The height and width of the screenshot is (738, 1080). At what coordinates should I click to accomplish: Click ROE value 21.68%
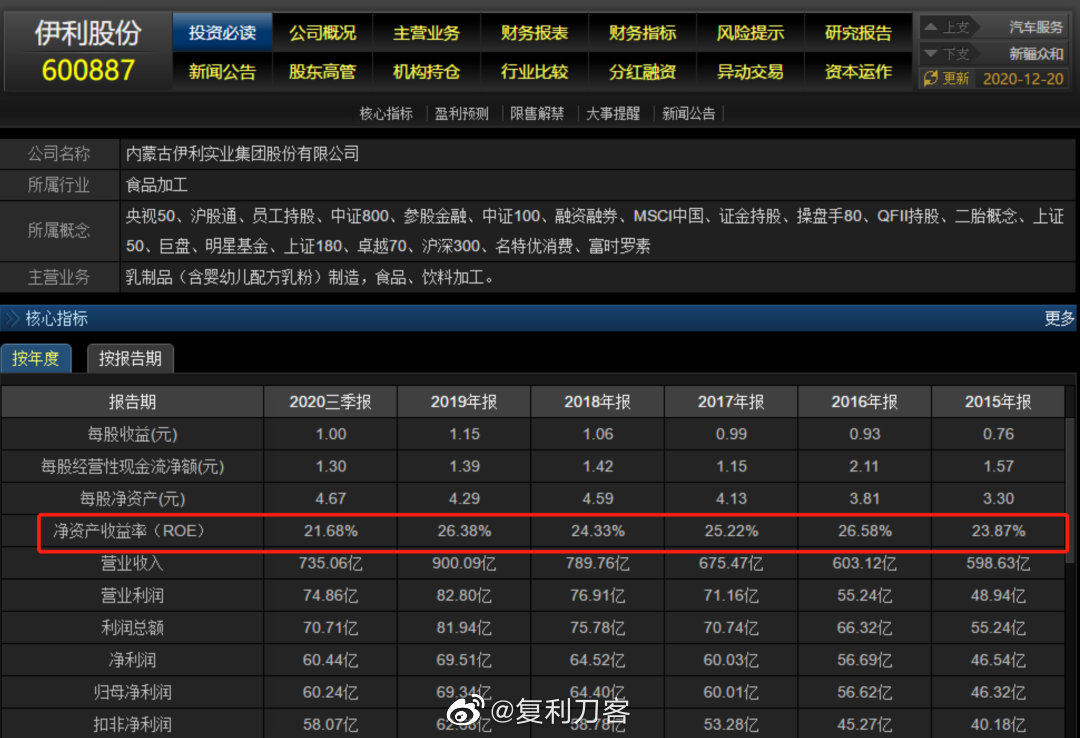(331, 531)
